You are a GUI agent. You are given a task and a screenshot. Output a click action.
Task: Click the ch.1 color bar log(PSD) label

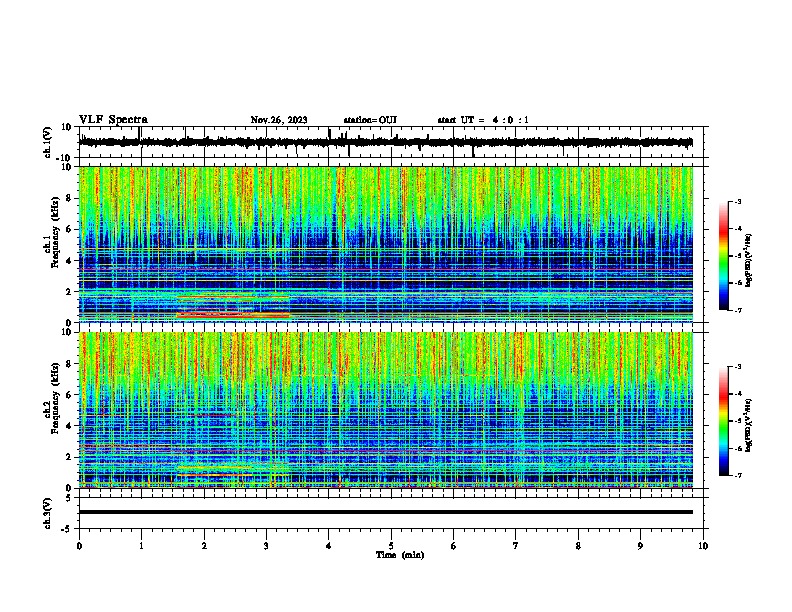tap(748, 260)
